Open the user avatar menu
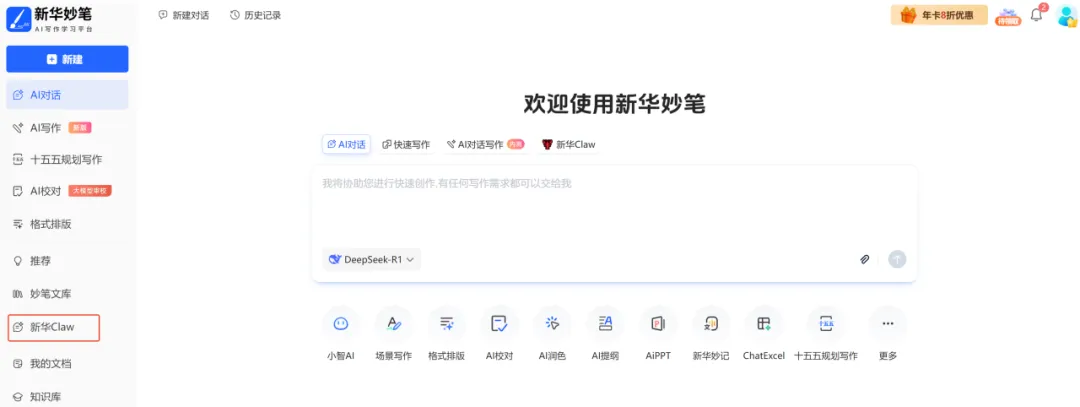This screenshot has height=407, width=1080. point(1066,16)
